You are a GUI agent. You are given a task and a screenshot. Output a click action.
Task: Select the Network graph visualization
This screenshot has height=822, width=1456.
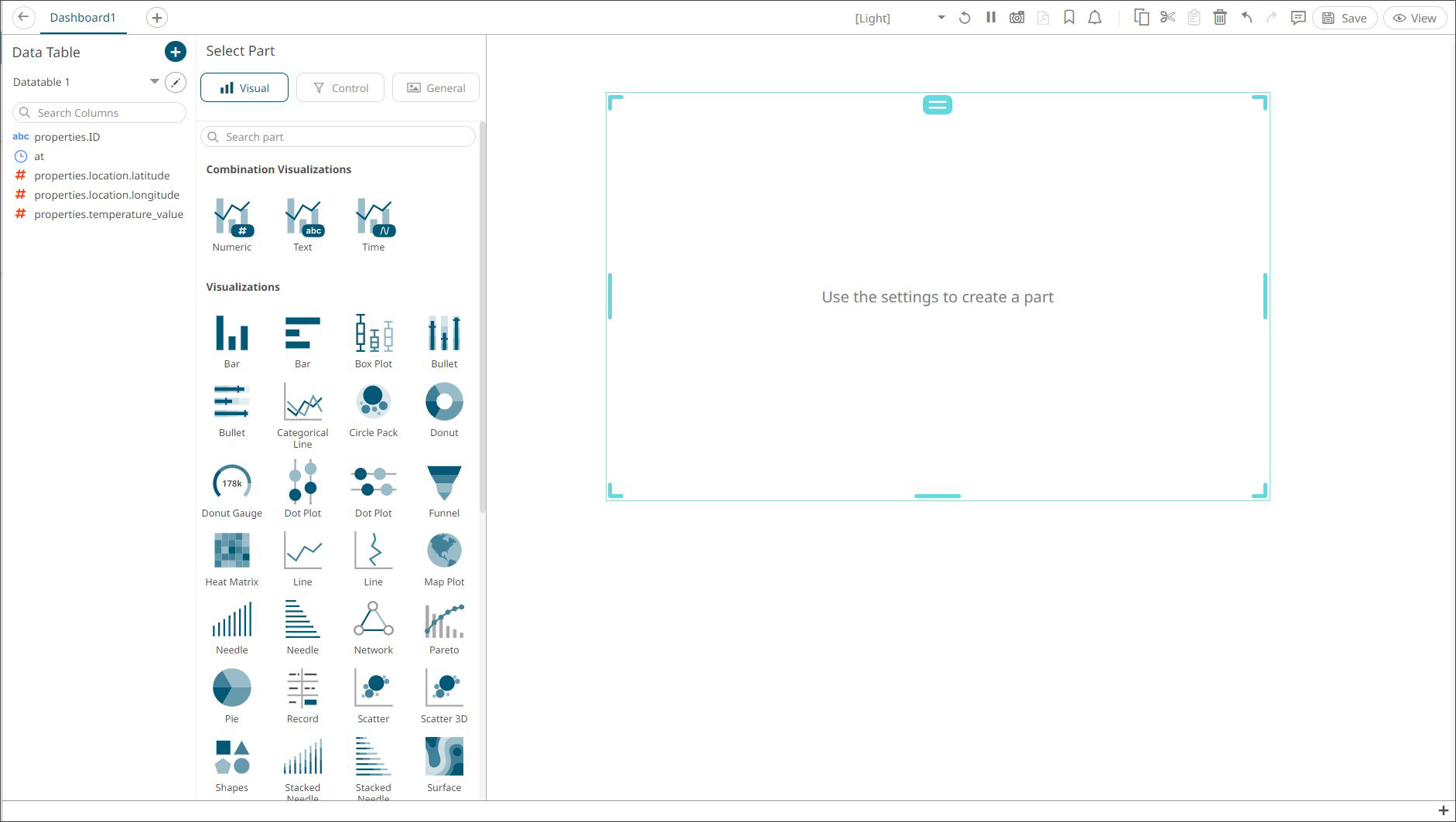click(x=374, y=628)
